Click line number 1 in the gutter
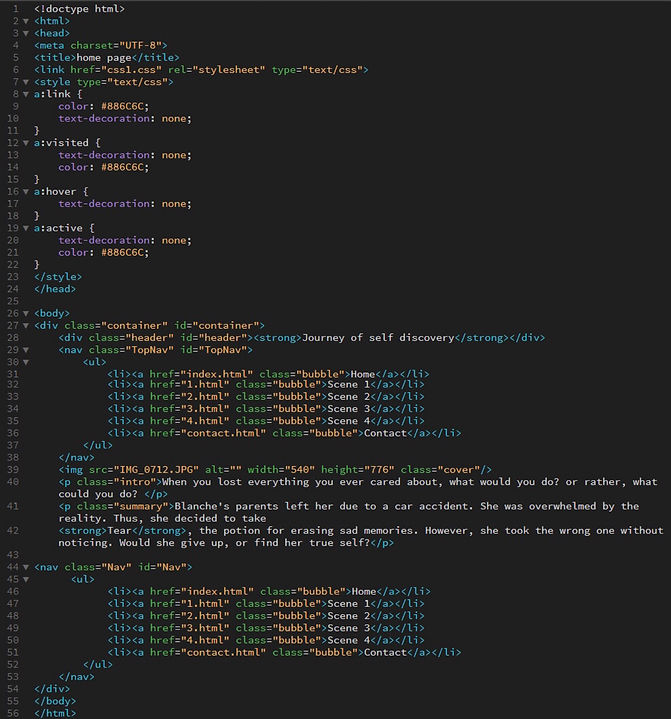Image resolution: width=671 pixels, height=719 pixels. pos(16,9)
